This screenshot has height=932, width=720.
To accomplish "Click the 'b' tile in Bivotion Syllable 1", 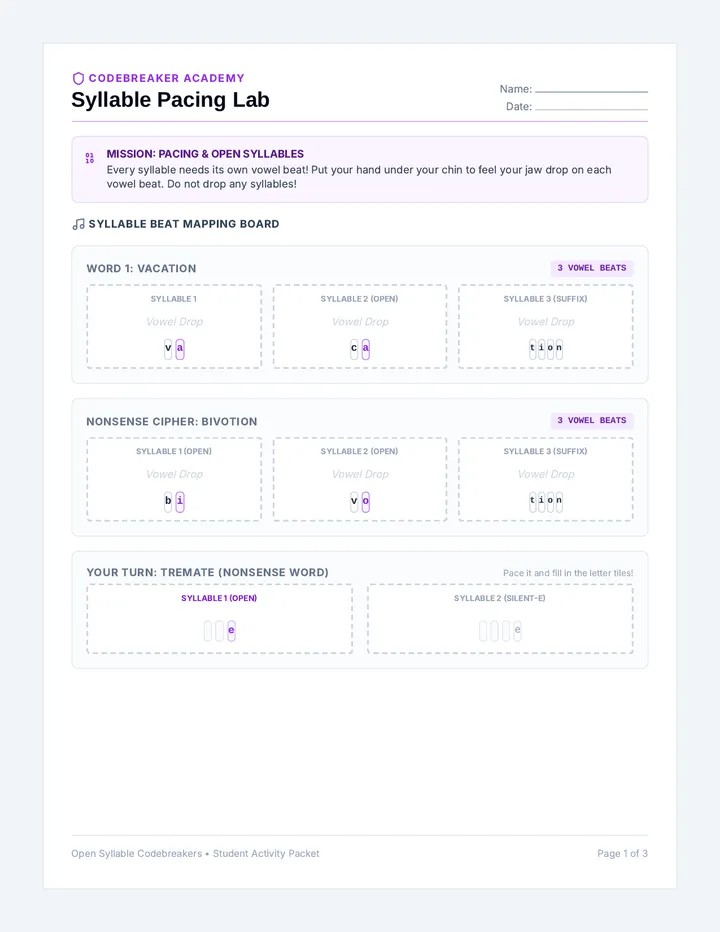I will tap(168, 501).
